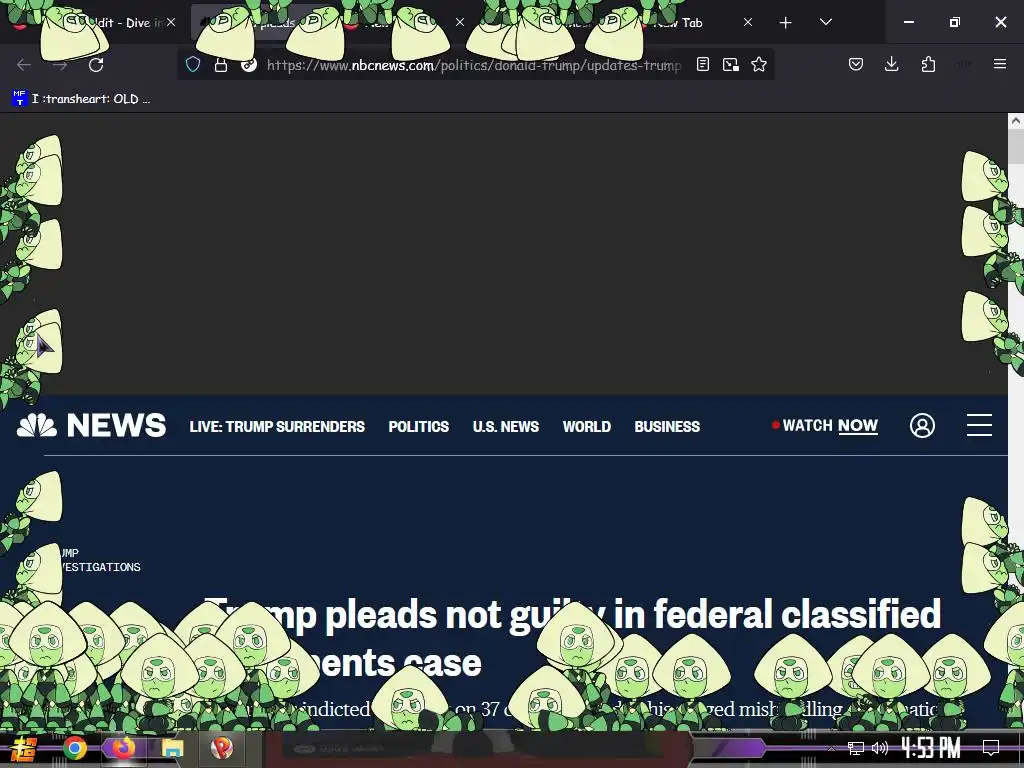The image size is (1024, 768).
Task: Open the Firefox application menu
Action: coord(1000,64)
